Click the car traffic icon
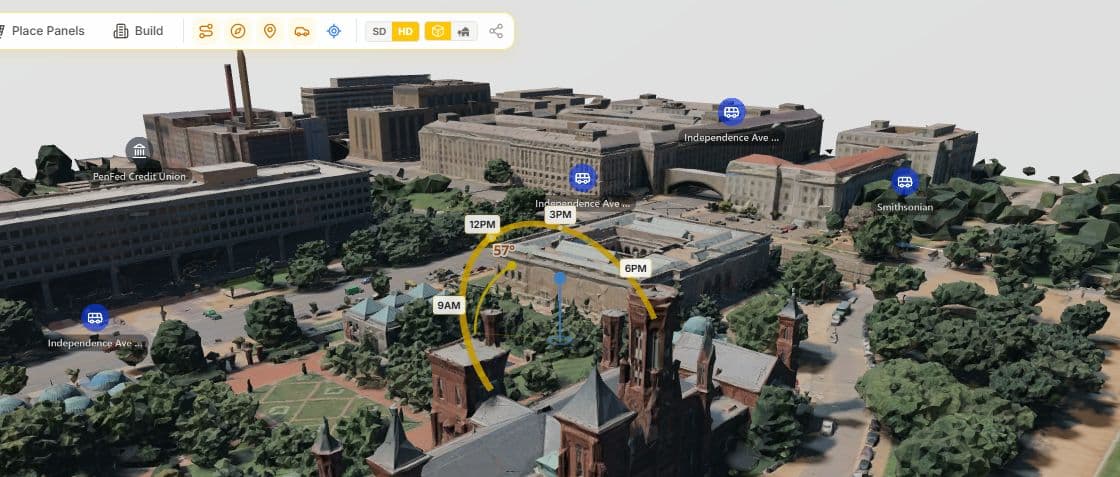 click(302, 31)
